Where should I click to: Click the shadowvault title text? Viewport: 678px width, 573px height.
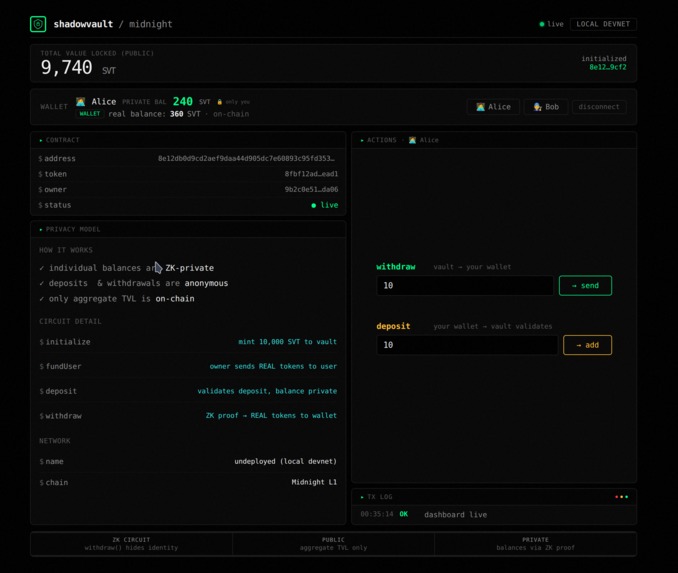tap(83, 24)
